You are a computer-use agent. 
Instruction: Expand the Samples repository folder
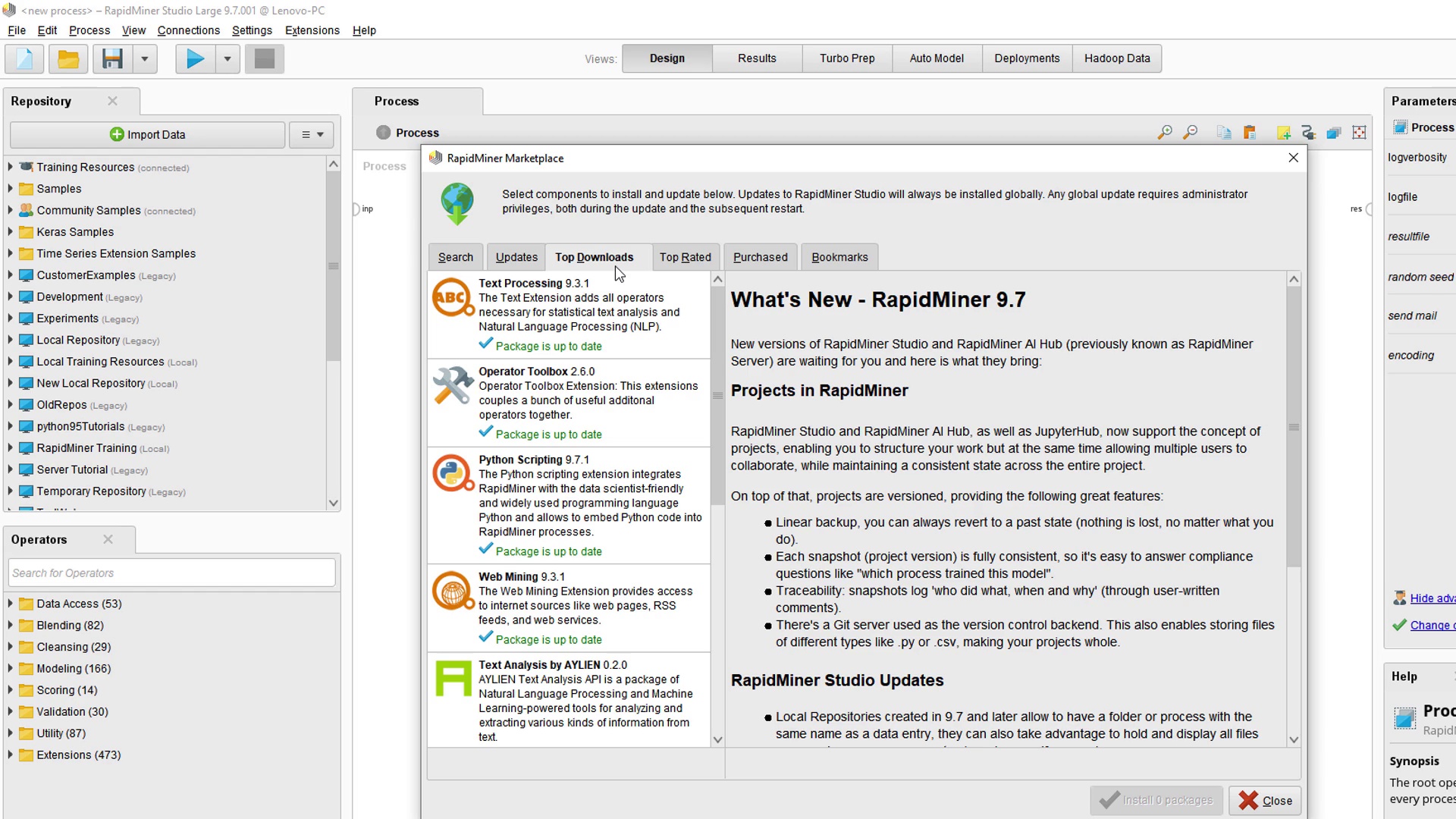pyautogui.click(x=11, y=189)
